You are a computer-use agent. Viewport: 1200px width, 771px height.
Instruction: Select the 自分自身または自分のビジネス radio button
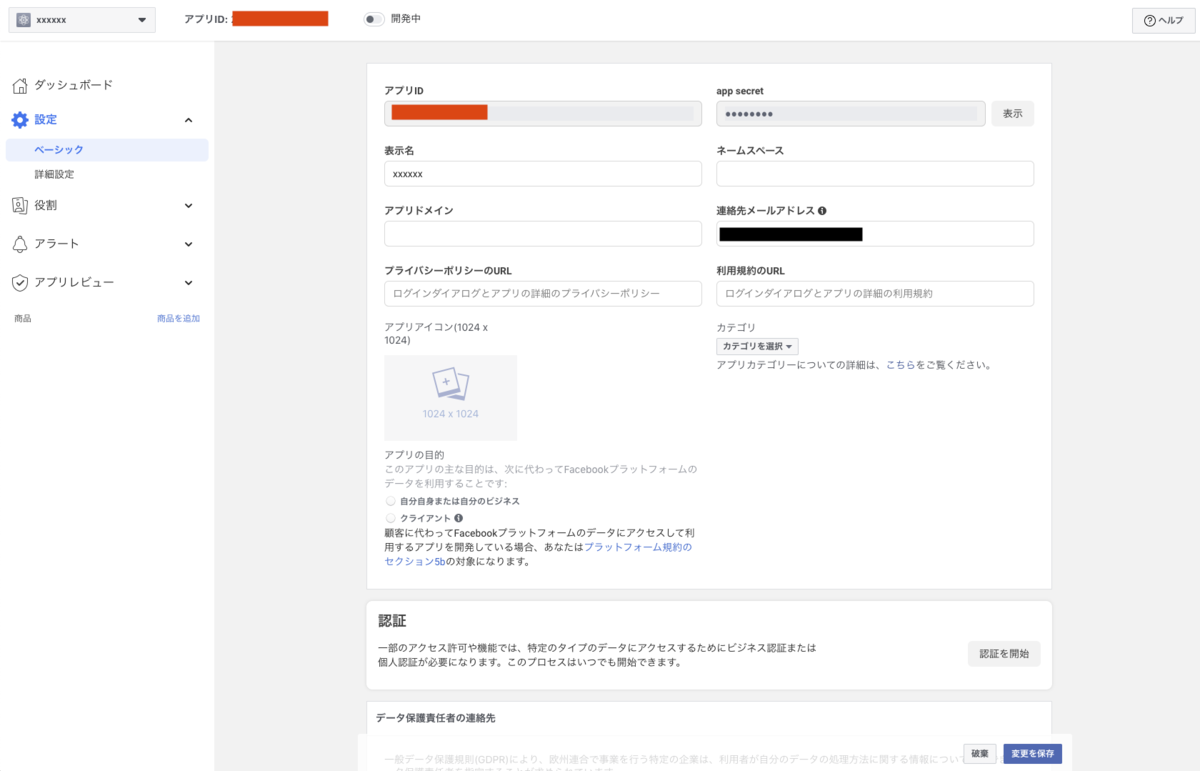pos(390,501)
